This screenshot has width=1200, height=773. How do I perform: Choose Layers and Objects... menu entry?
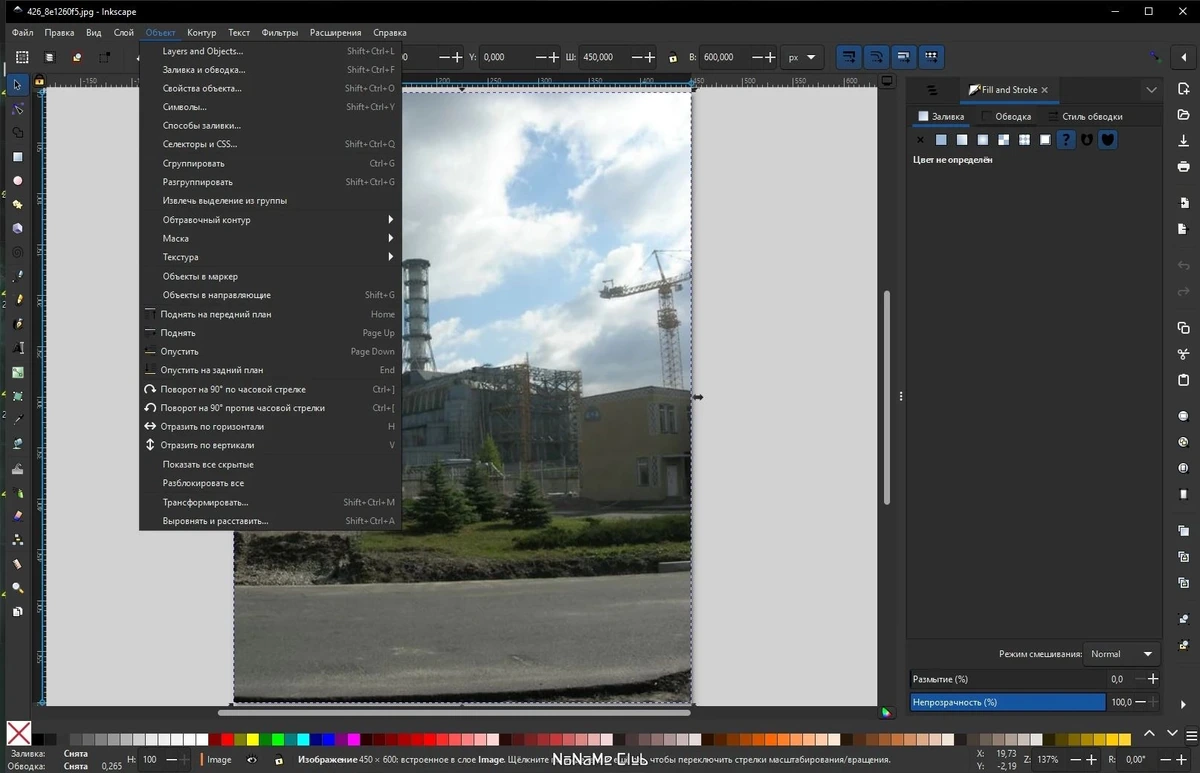(270, 51)
